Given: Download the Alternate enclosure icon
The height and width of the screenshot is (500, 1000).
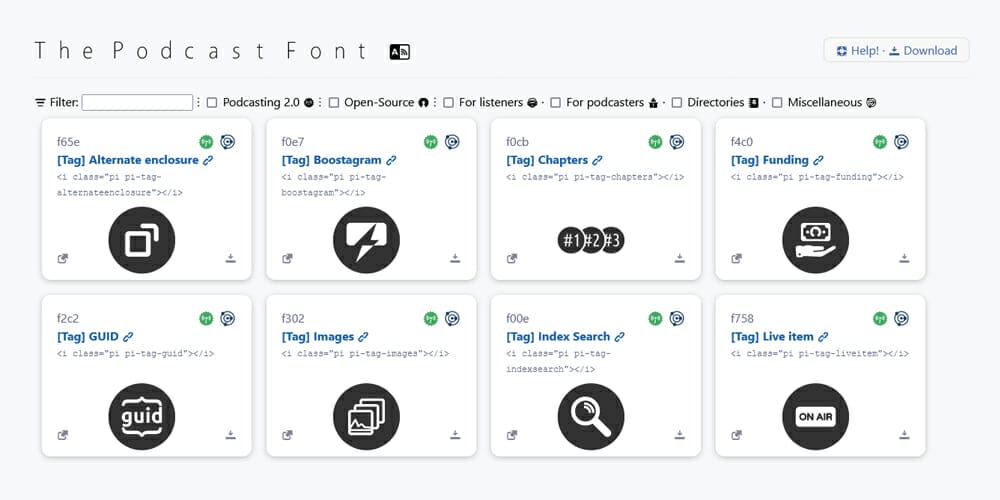Looking at the screenshot, I should pyautogui.click(x=231, y=258).
